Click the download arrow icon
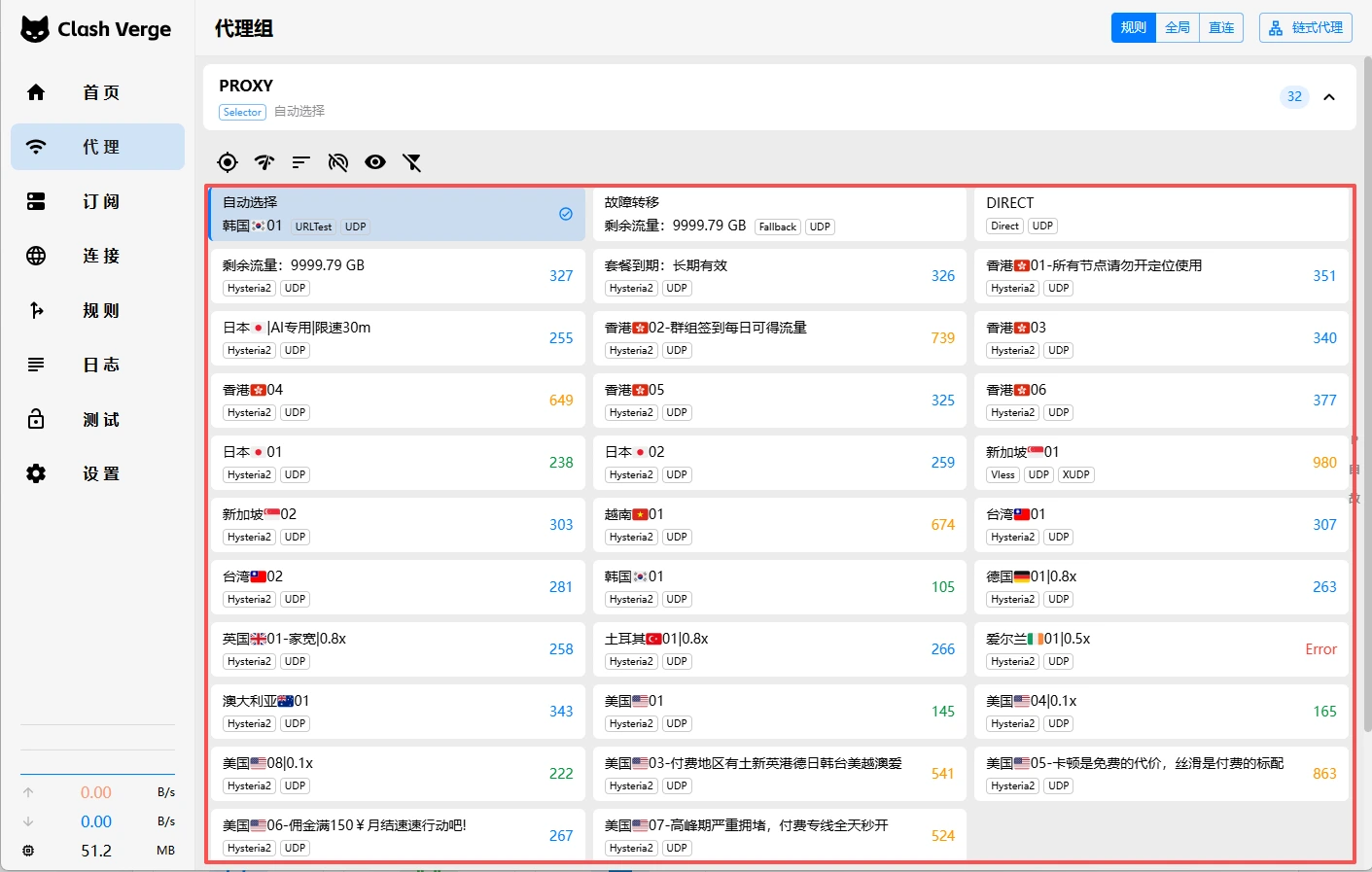 (x=28, y=821)
